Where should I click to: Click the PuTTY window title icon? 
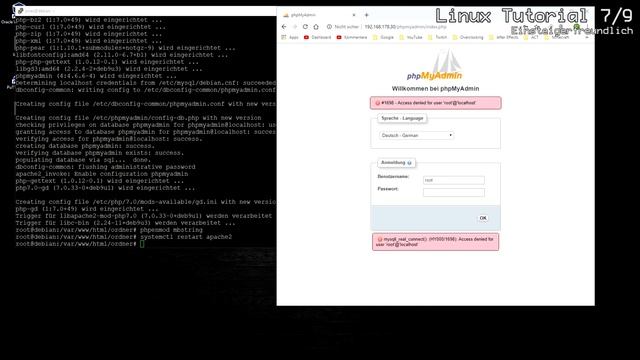coord(20,11)
